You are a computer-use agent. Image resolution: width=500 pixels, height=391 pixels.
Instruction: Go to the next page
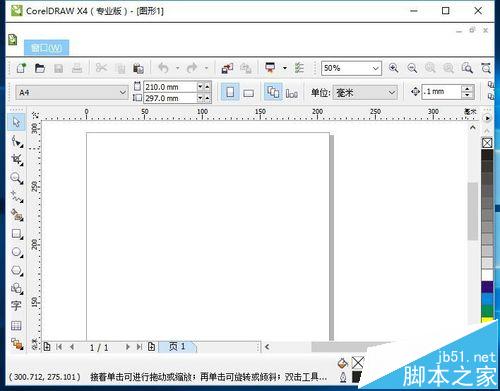point(127,347)
